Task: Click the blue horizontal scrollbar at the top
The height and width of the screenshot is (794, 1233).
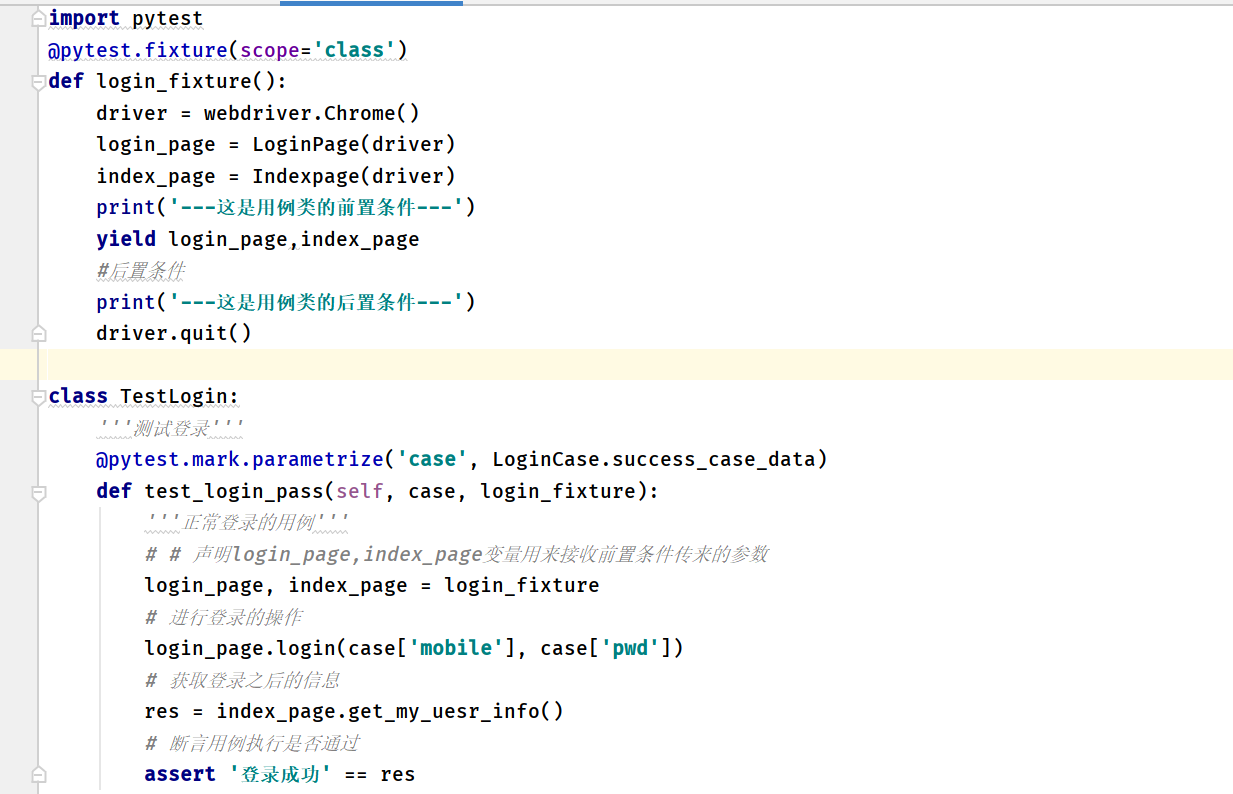Action: coord(370,4)
